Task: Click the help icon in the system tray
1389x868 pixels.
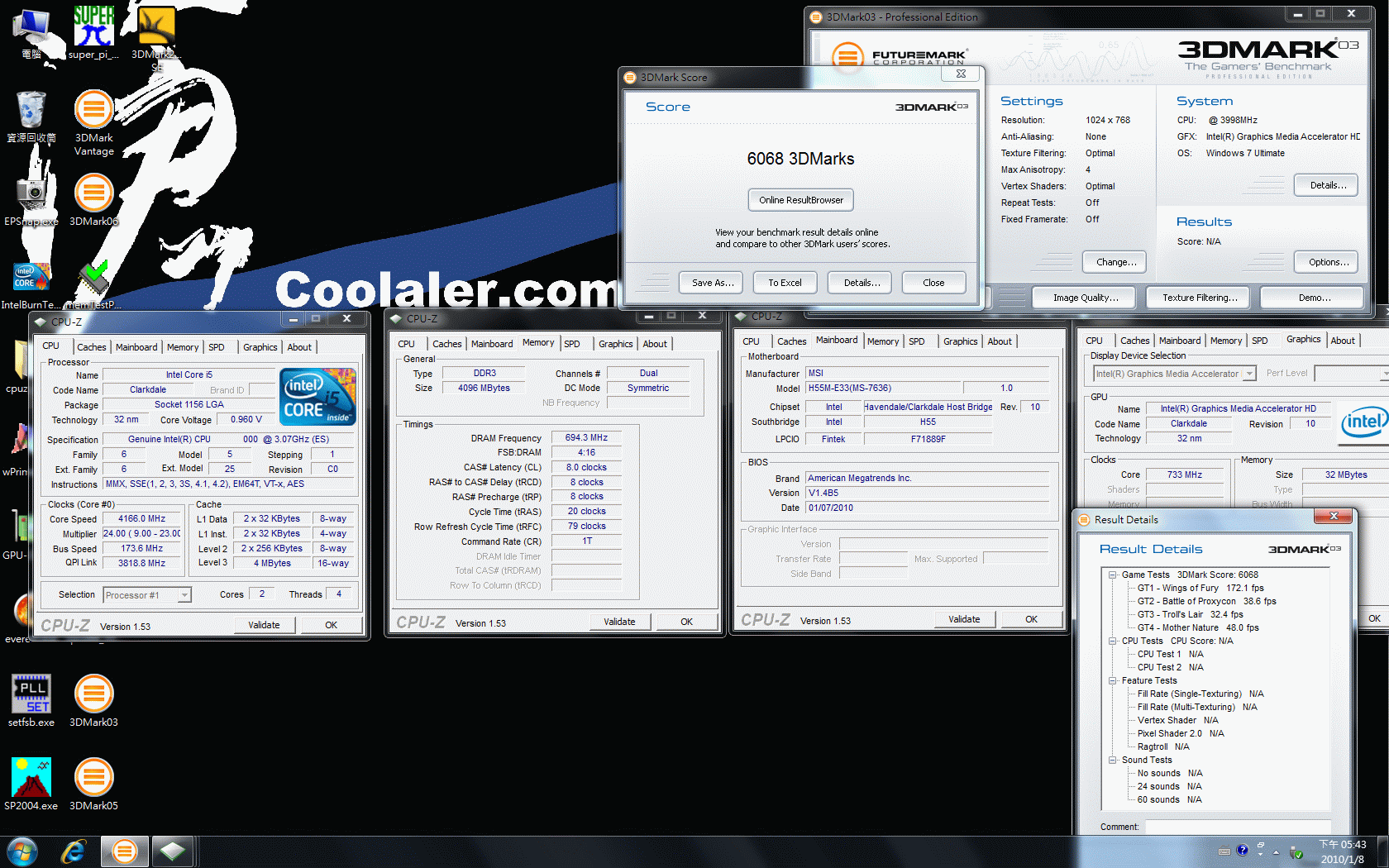Action: [x=1242, y=851]
